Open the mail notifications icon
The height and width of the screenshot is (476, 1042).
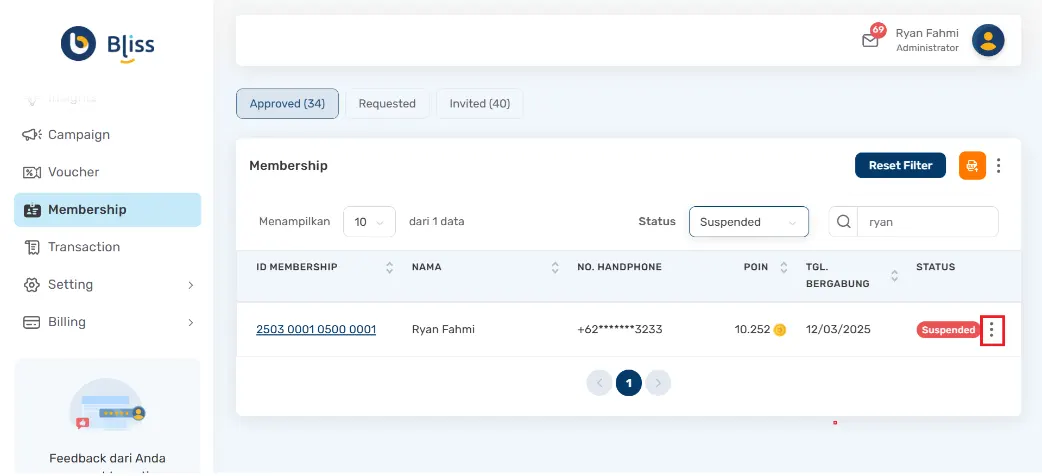[x=870, y=40]
